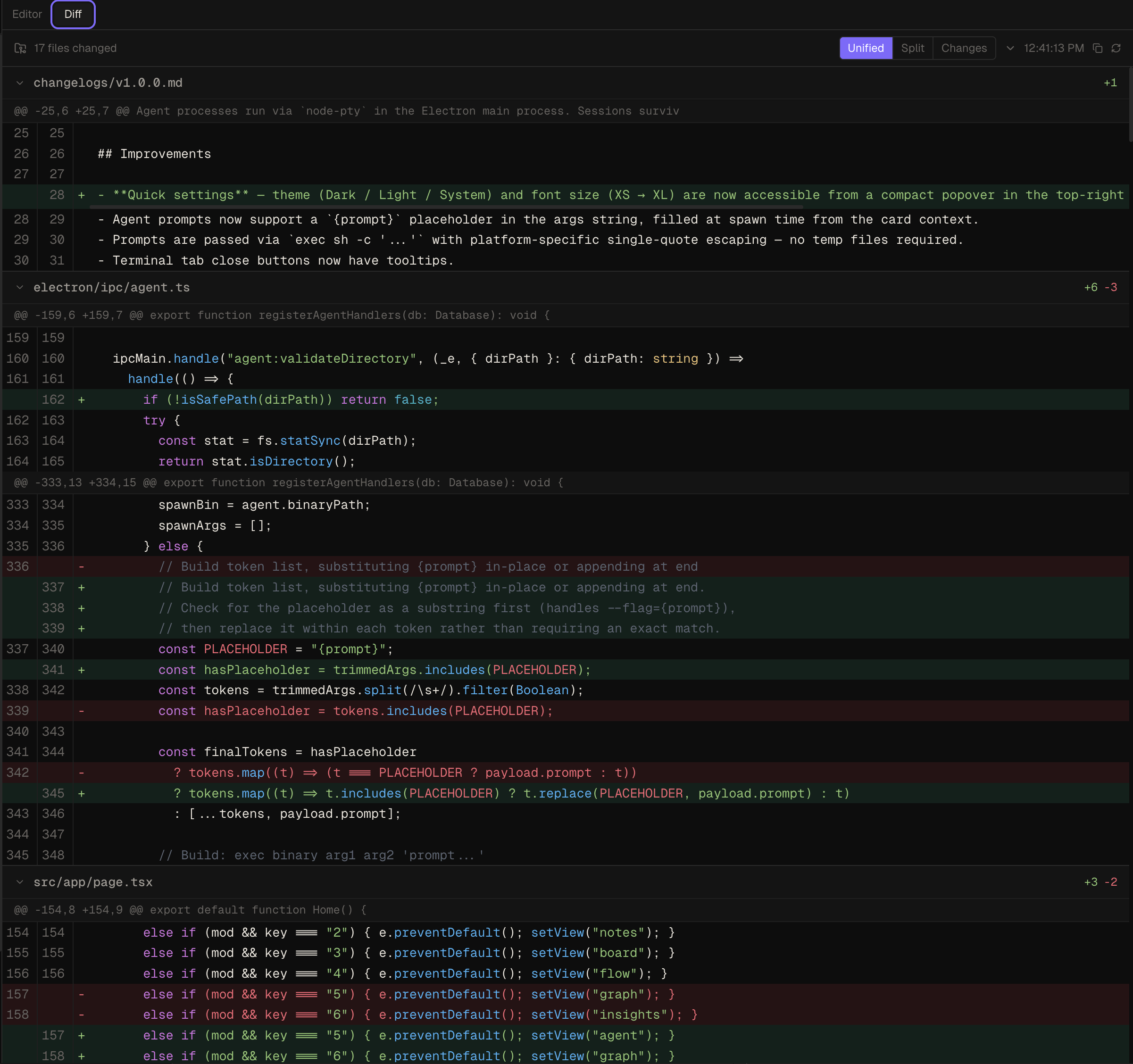Click the +1 change count for changelogs
The width and height of the screenshot is (1133, 1064).
coord(1110,83)
